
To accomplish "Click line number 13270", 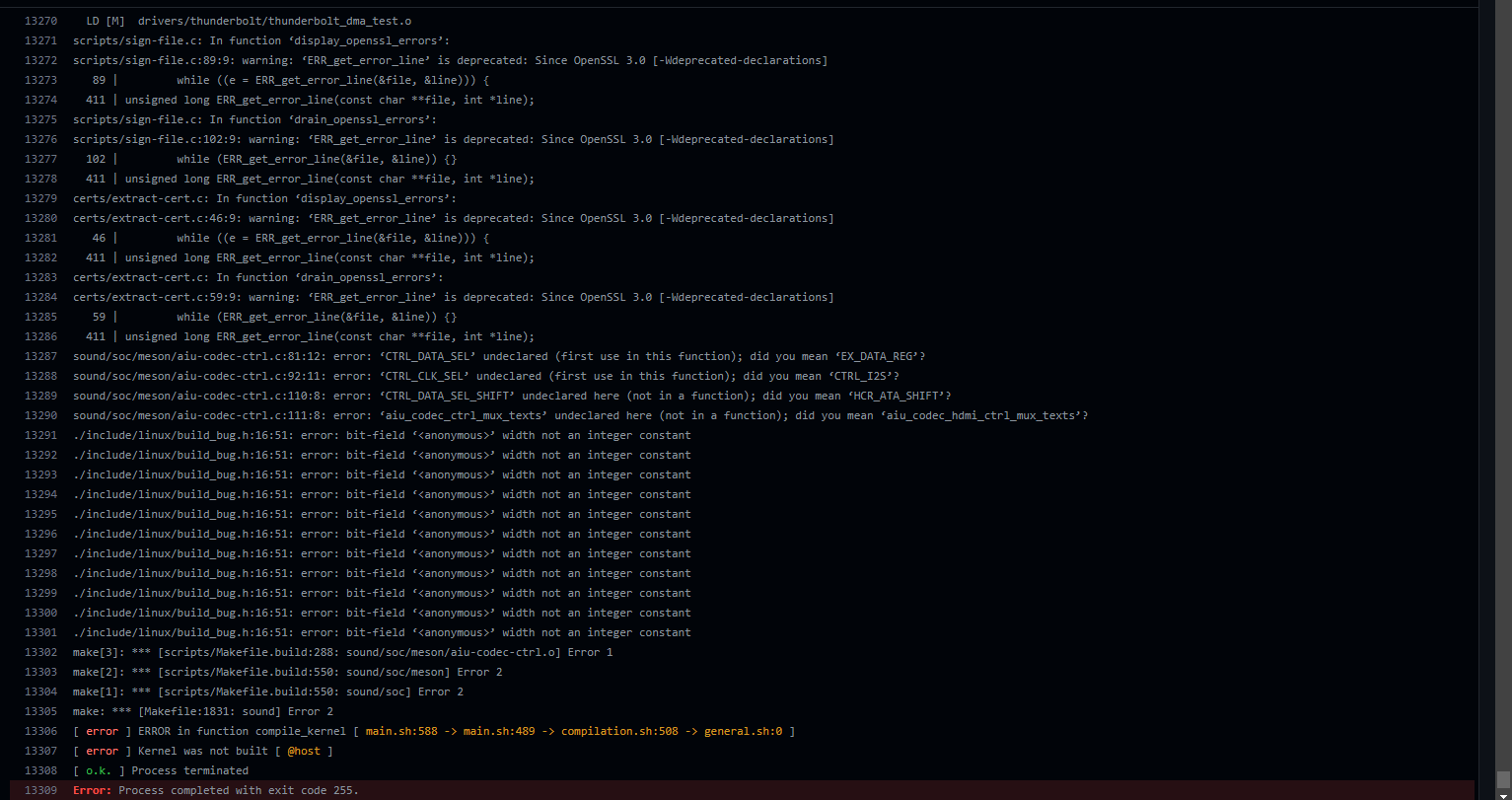I will pos(40,20).
